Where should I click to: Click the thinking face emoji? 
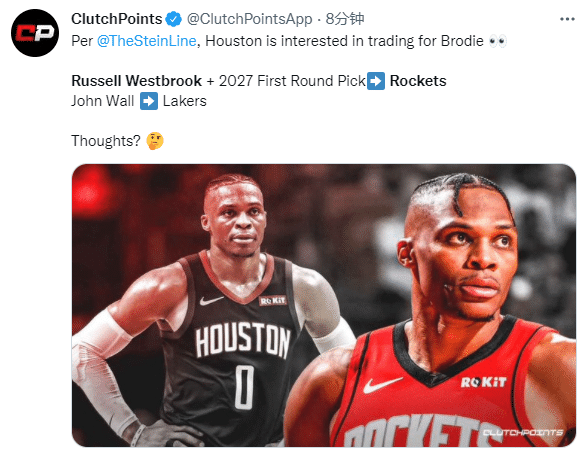[155, 141]
